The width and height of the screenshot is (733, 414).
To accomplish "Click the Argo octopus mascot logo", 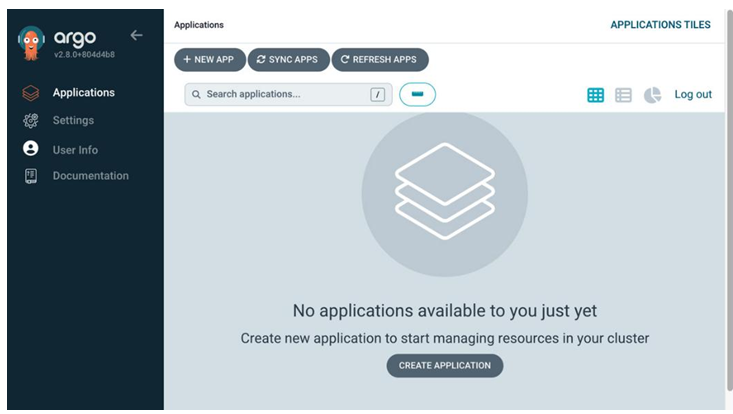I will click(31, 43).
